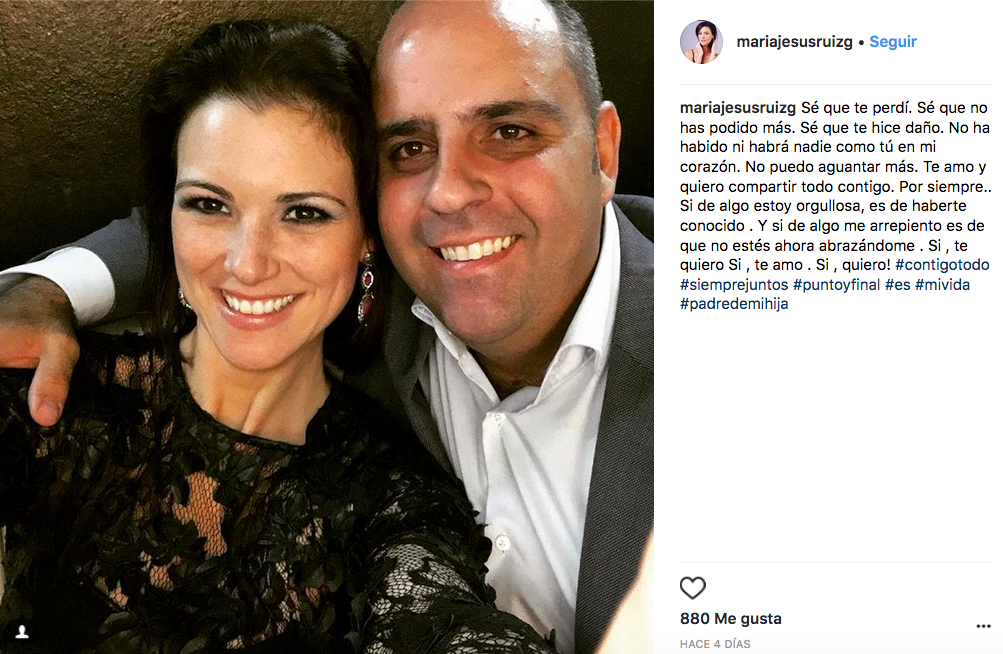Like the post with the heart icon

coord(692,587)
